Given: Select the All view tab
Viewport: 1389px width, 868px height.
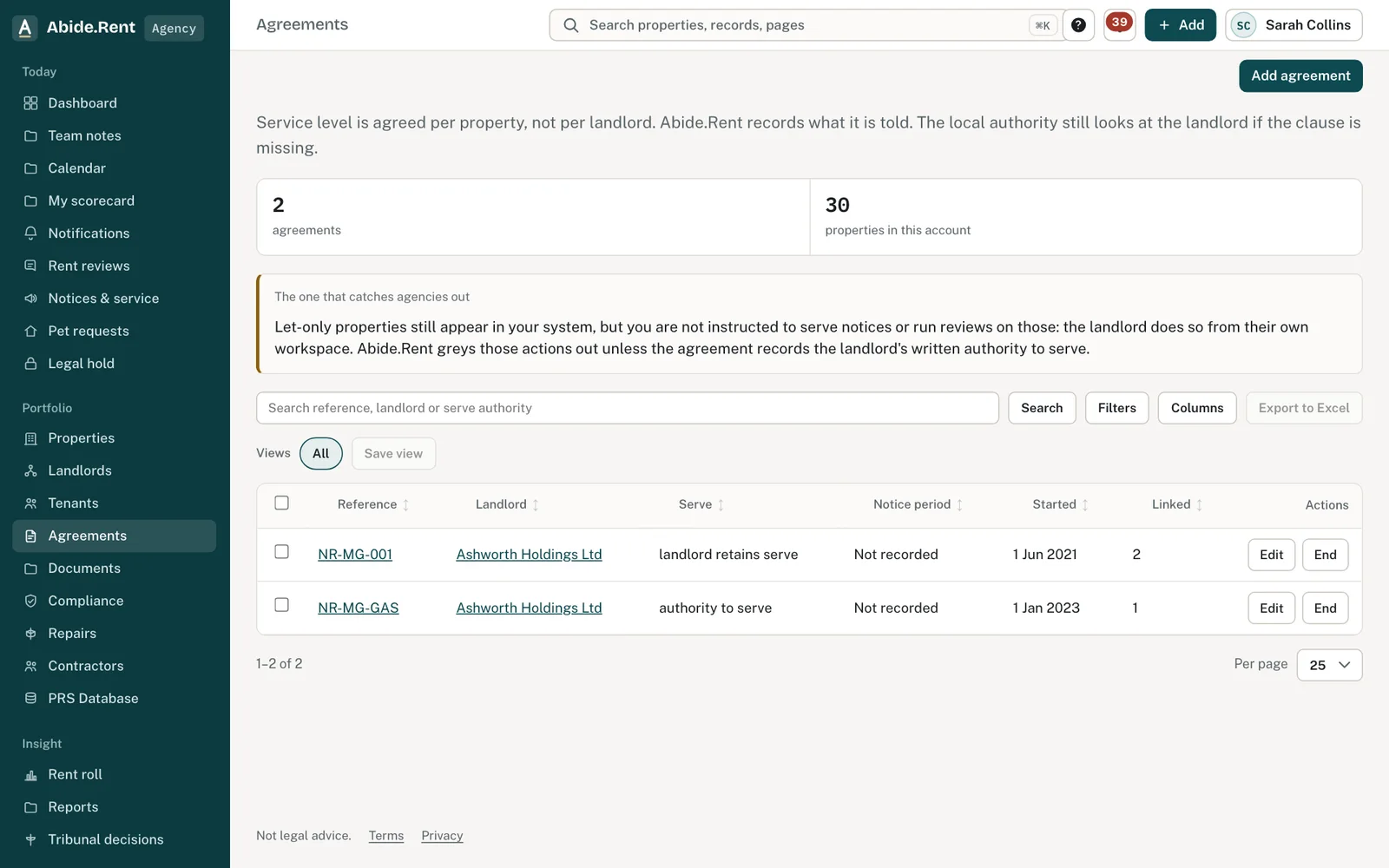Looking at the screenshot, I should point(321,453).
